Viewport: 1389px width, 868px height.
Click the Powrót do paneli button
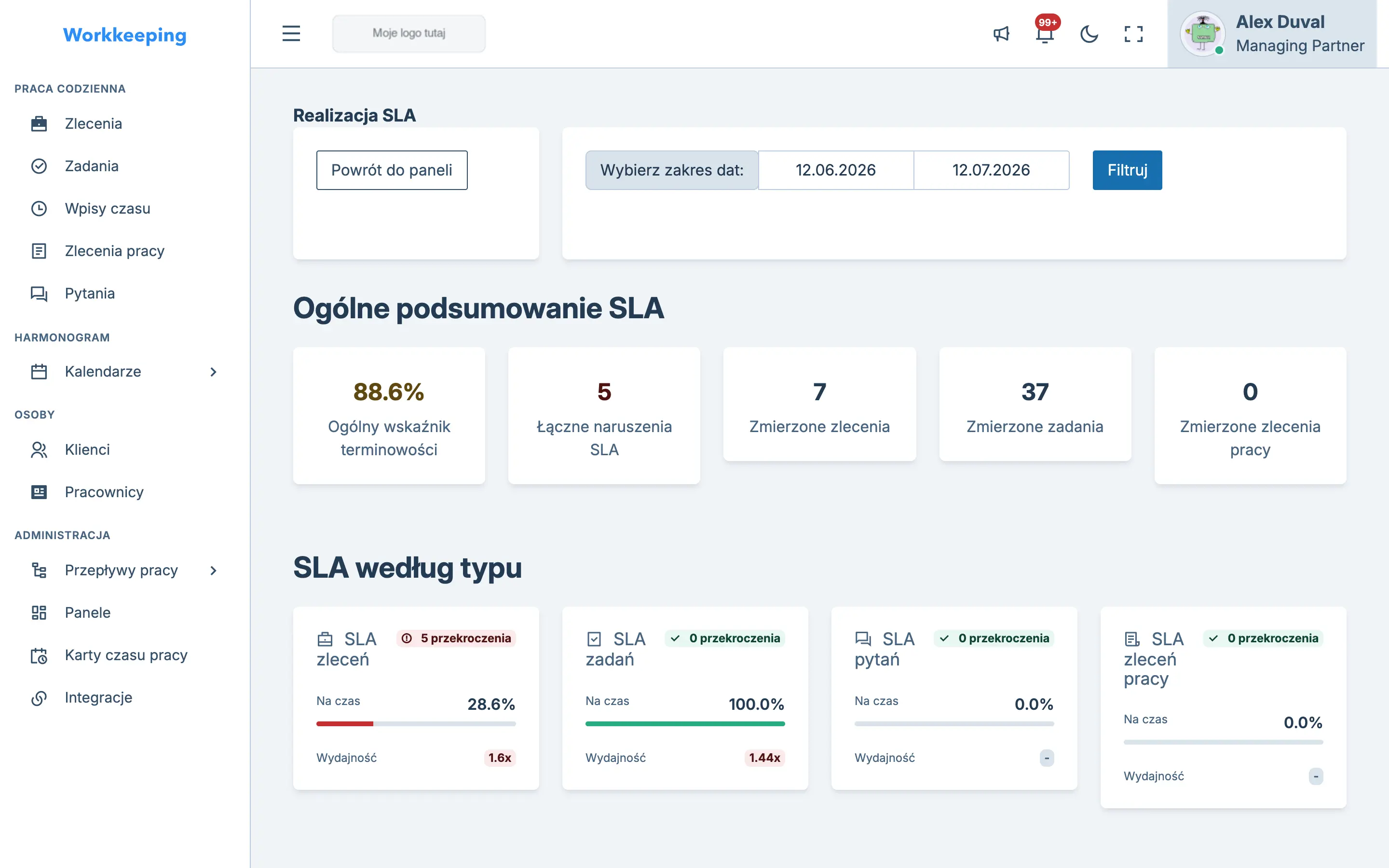(392, 170)
